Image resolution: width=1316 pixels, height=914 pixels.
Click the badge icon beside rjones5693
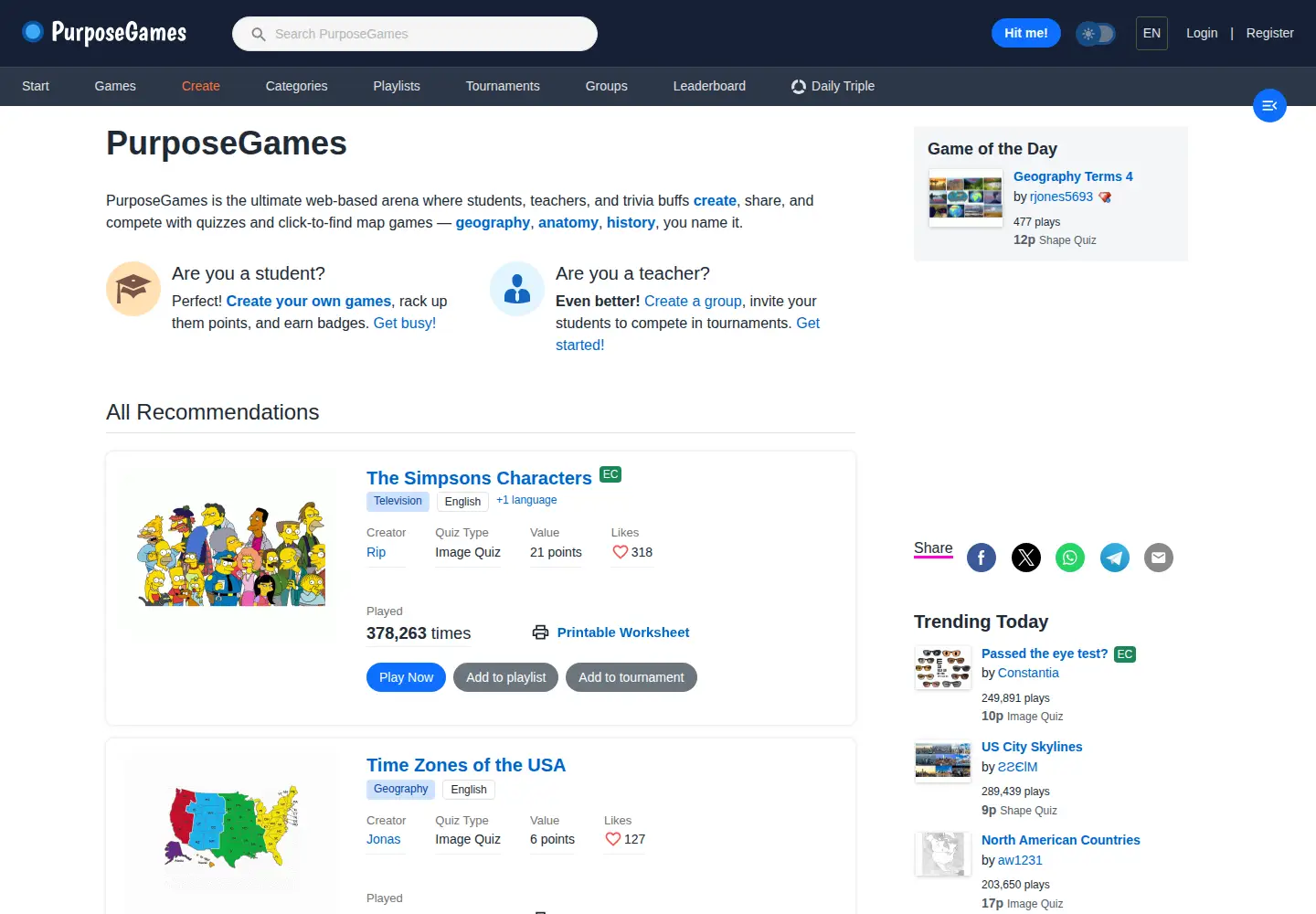[1105, 197]
